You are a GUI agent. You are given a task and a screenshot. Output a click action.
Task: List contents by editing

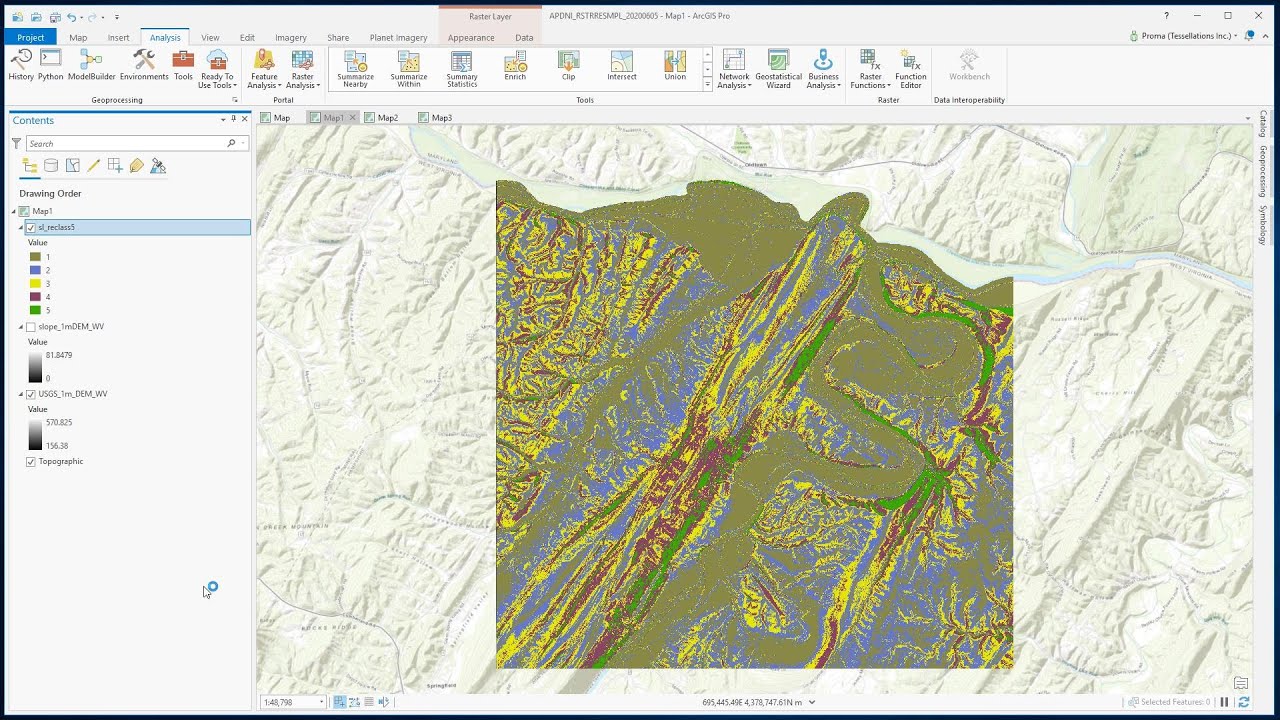click(93, 166)
